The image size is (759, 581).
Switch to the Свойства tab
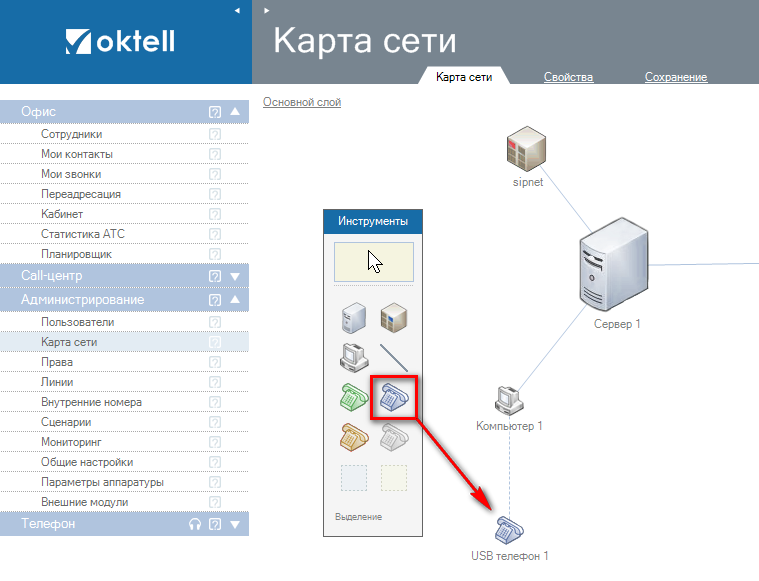pos(568,77)
